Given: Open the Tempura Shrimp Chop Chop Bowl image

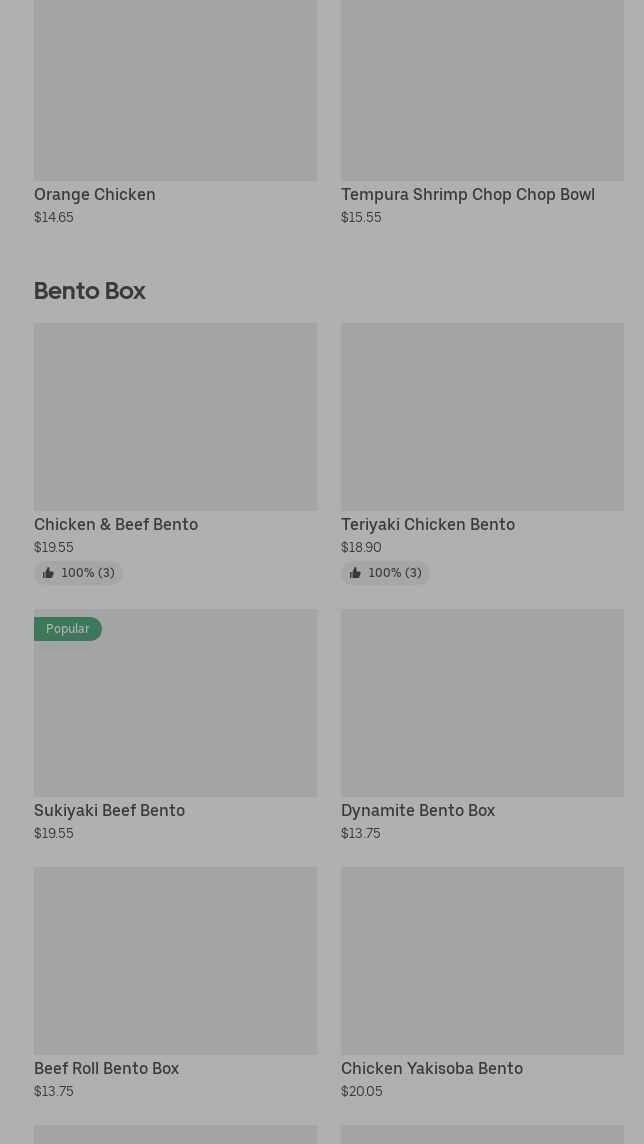Looking at the screenshot, I should [x=482, y=90].
